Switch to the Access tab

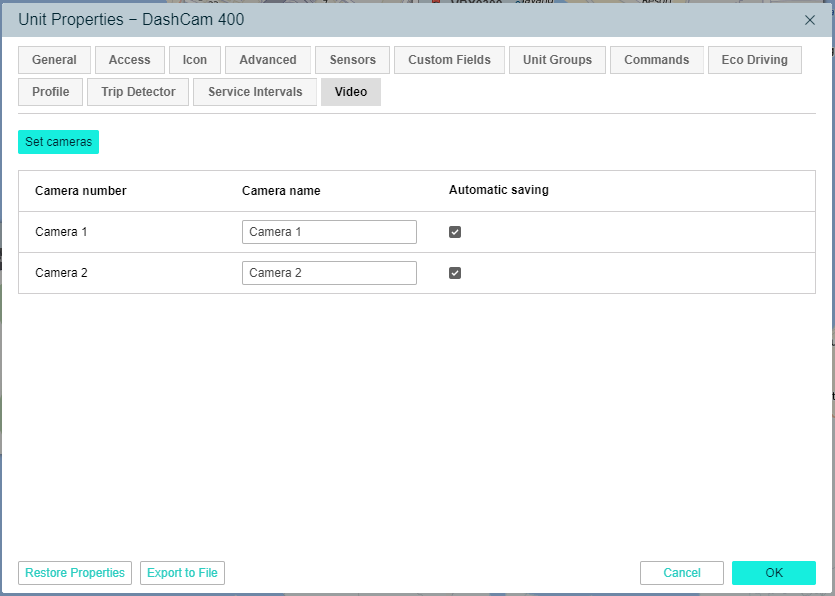(129, 60)
